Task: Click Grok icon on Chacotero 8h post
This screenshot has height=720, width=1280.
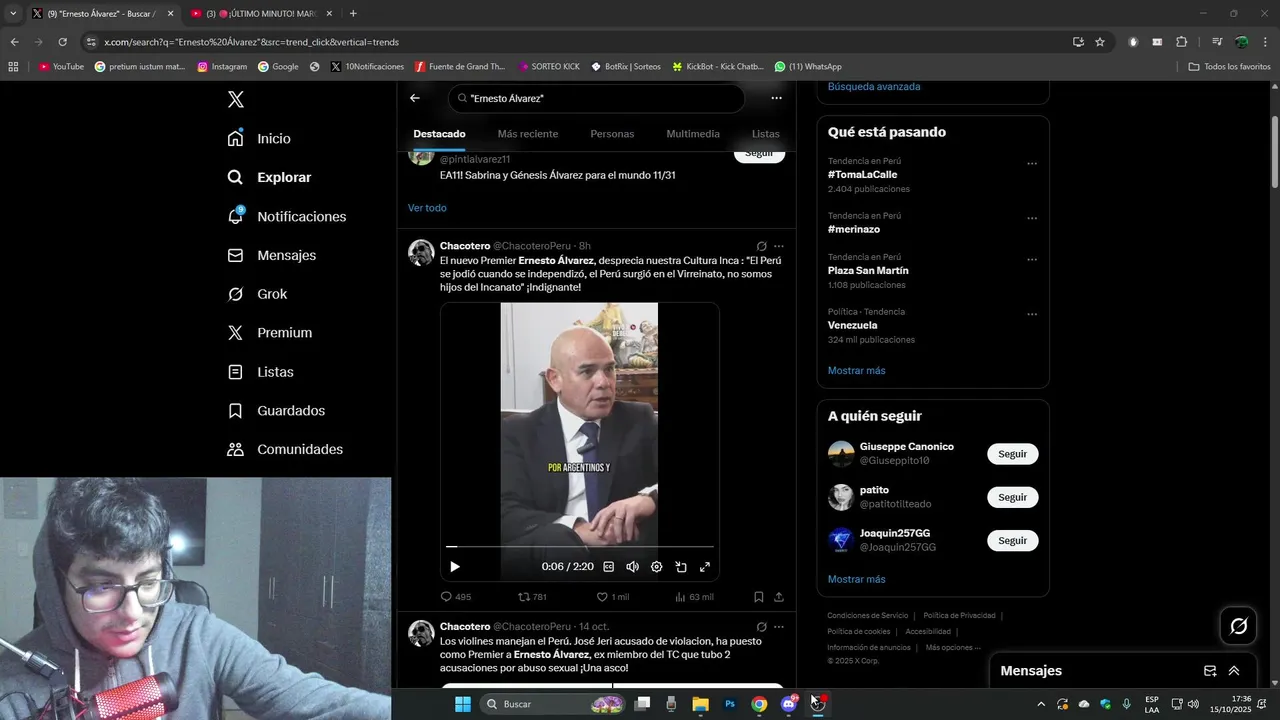Action: (761, 246)
